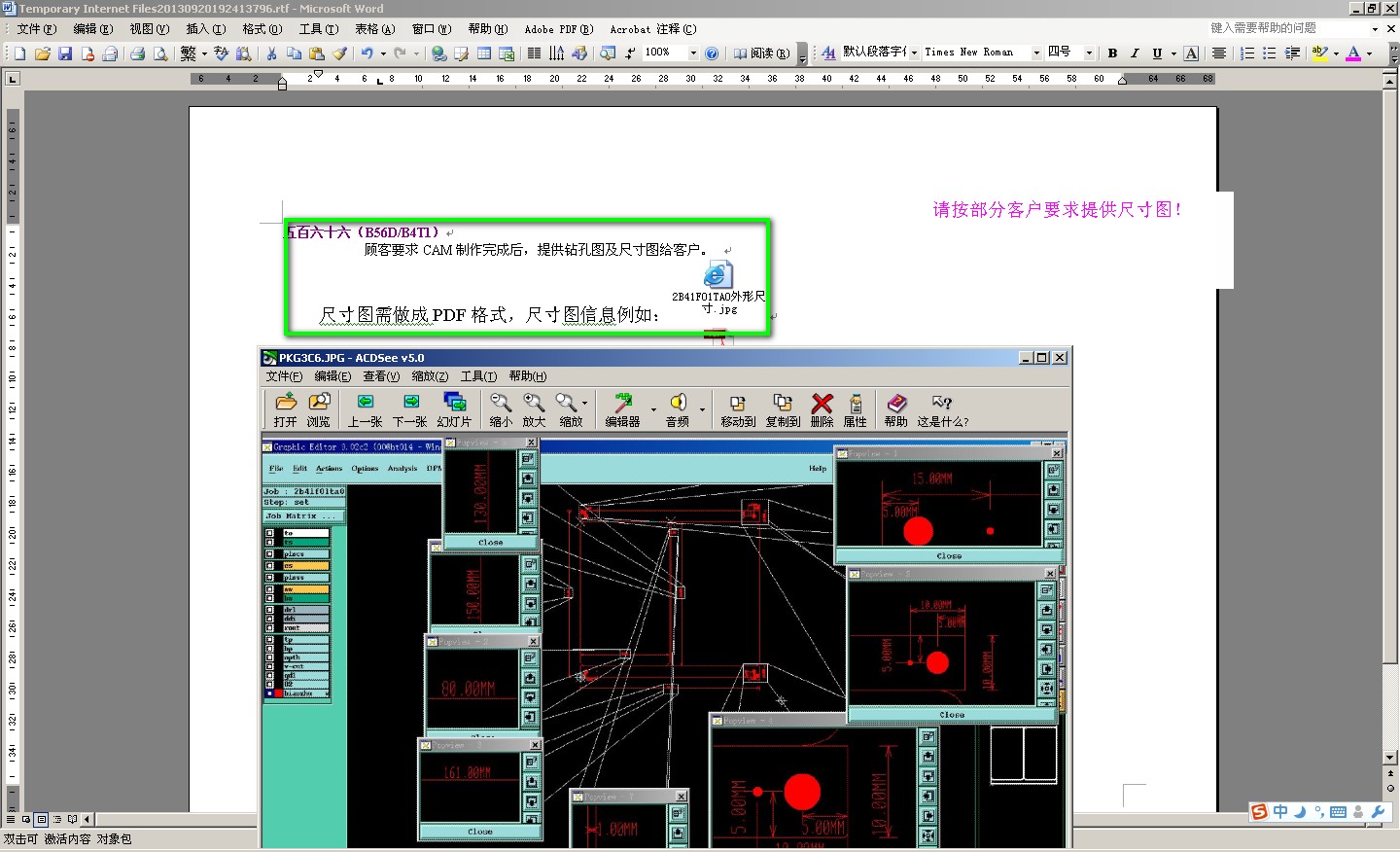
Task: Open the Drawing toolbar icon
Action: coord(579,53)
